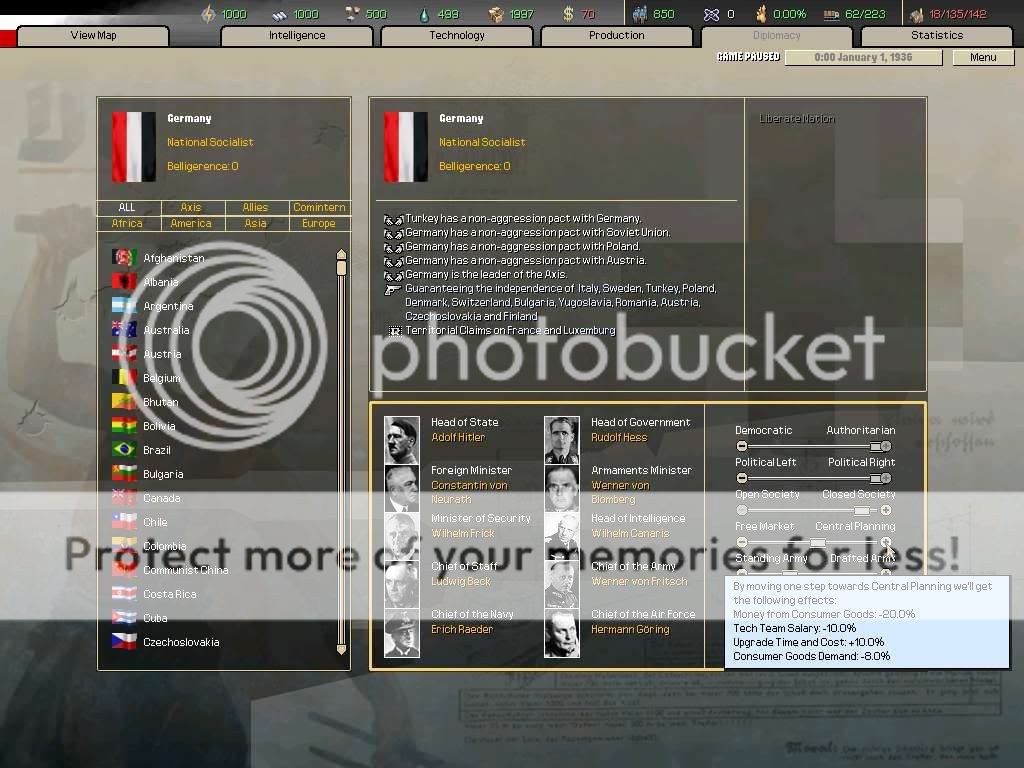The image size is (1024, 768).
Task: Select Czechoslovakia in the country list
Action: [x=180, y=642]
